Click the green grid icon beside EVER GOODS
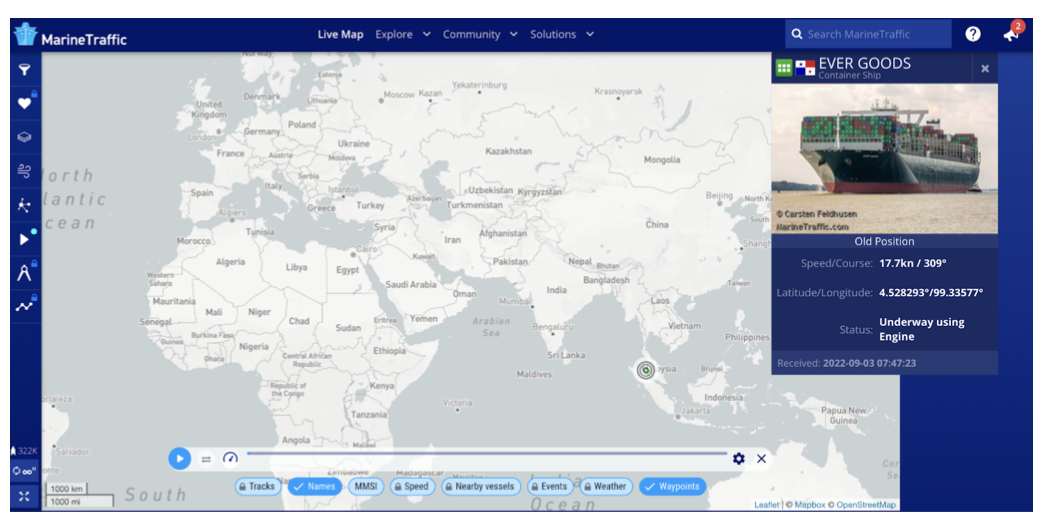Viewport: 1038px width, 518px height. coord(784,67)
